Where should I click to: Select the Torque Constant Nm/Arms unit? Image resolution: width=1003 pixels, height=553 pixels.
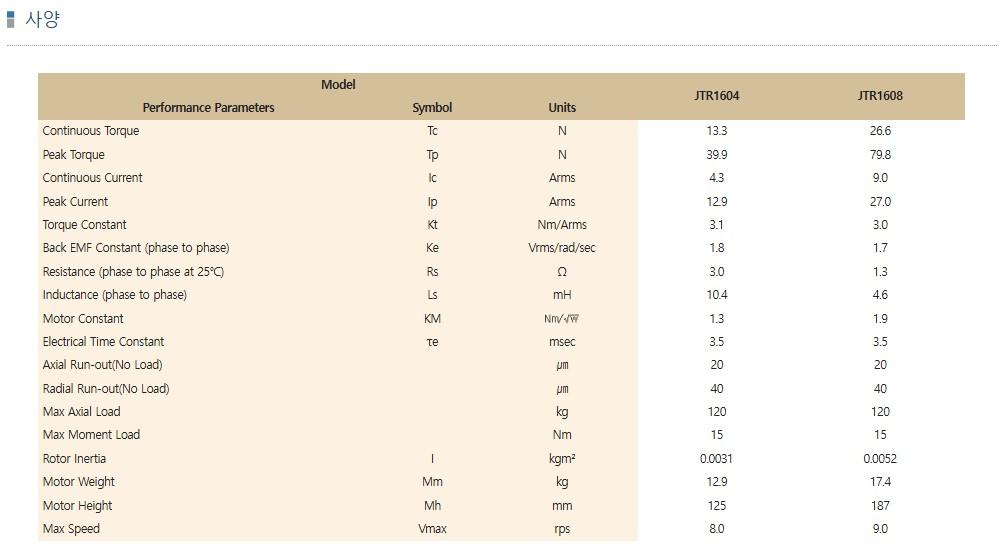point(562,224)
